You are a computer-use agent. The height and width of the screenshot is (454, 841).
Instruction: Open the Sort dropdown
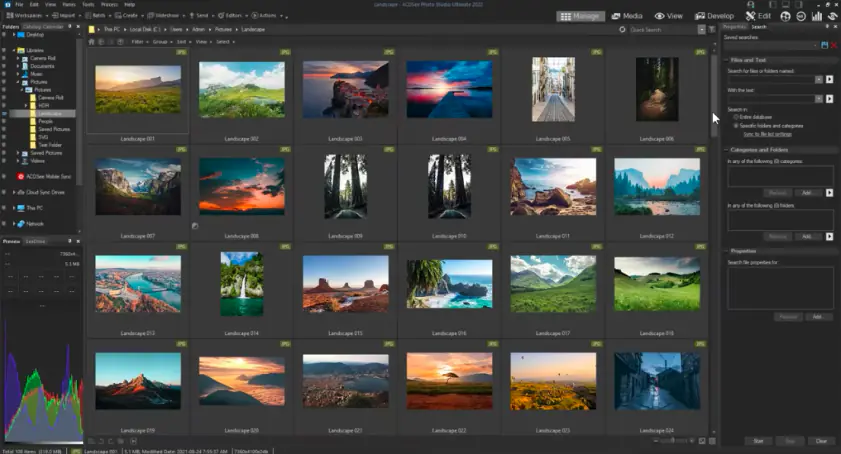point(183,42)
